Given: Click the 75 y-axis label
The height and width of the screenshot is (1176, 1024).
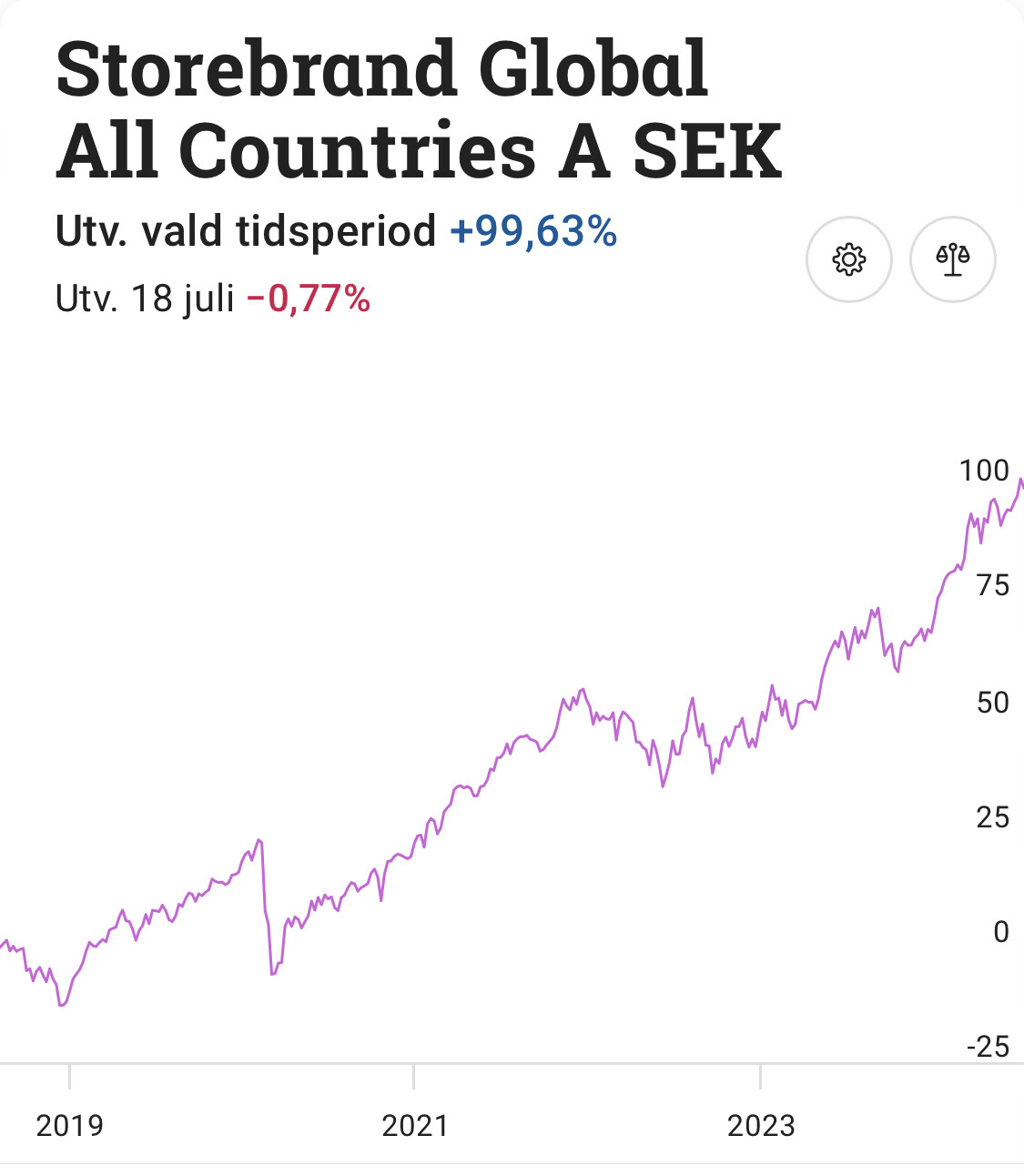Looking at the screenshot, I should [x=992, y=585].
